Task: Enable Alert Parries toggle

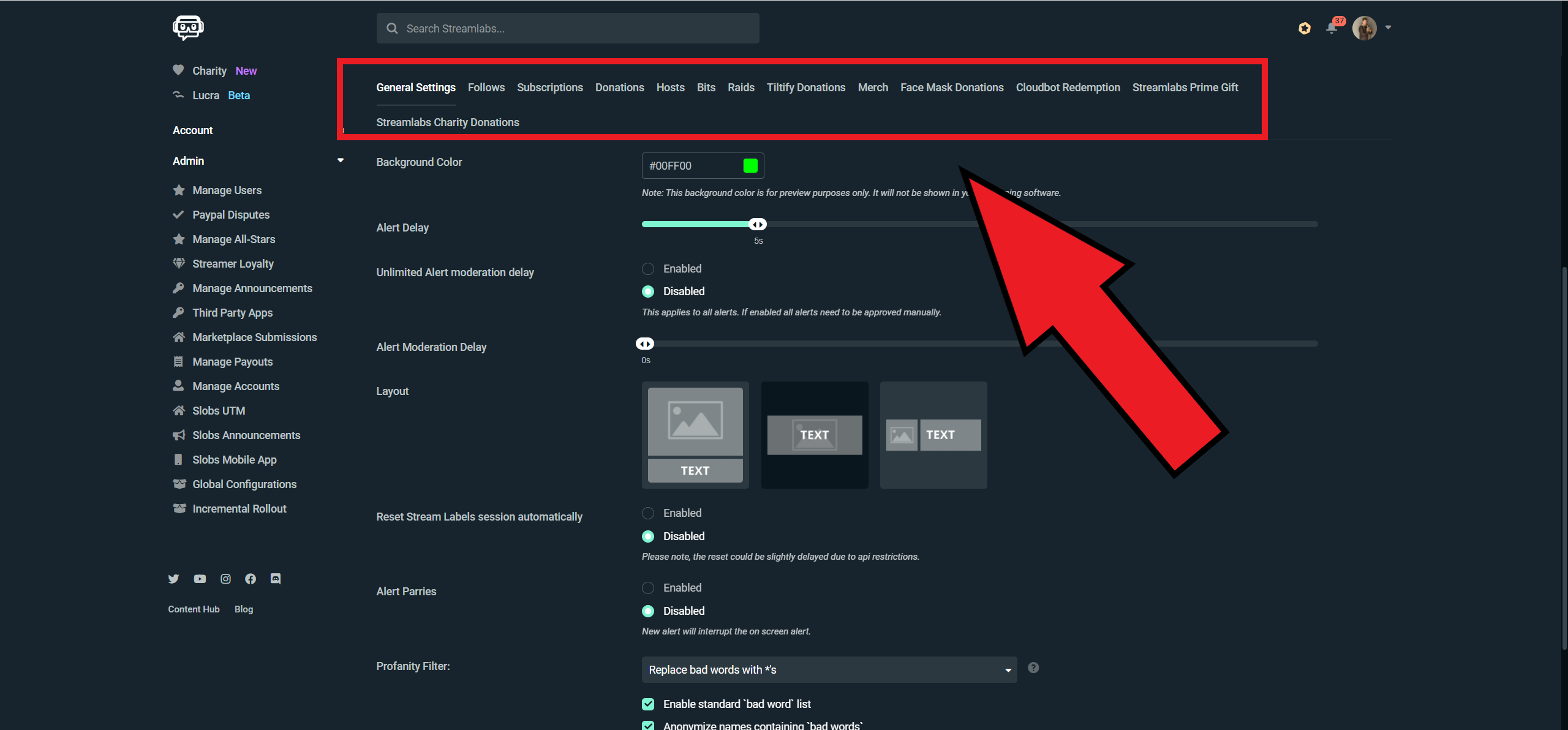Action: point(648,587)
